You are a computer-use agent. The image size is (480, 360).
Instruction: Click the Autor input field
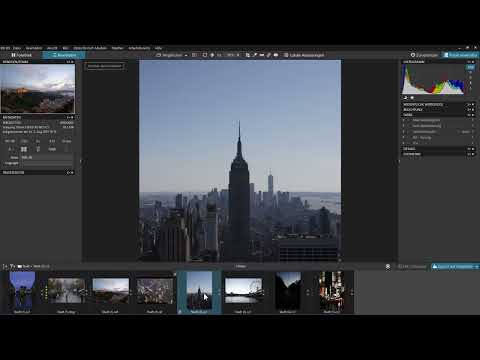[46, 157]
